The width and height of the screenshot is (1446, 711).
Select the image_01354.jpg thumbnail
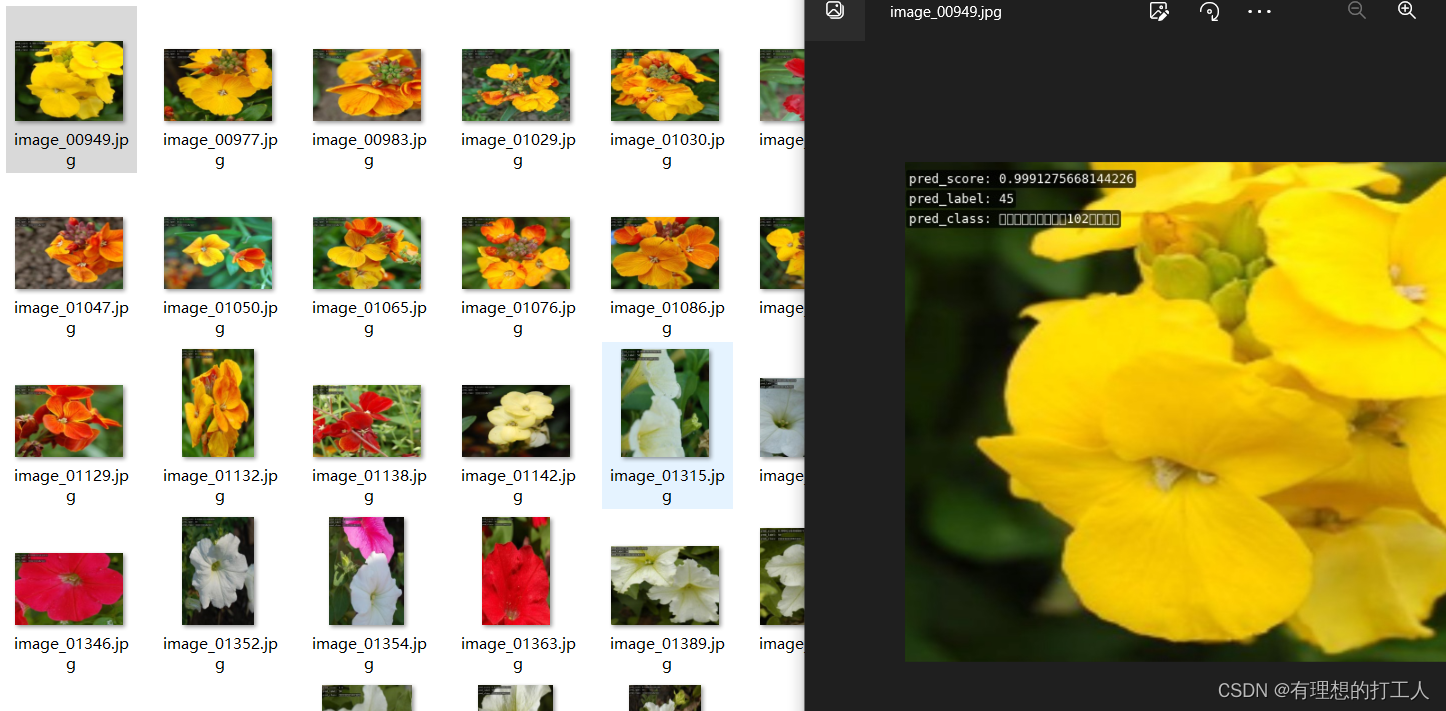point(367,571)
